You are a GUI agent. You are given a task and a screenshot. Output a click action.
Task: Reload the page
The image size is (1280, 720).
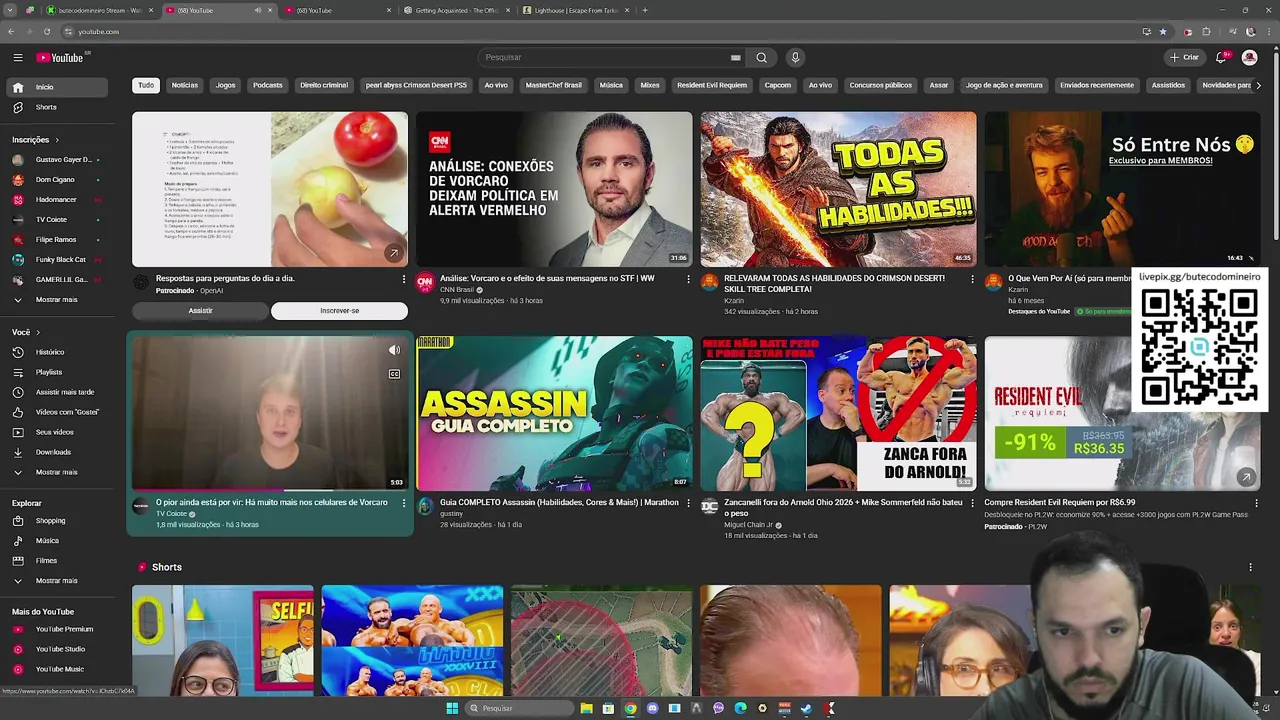click(x=46, y=31)
